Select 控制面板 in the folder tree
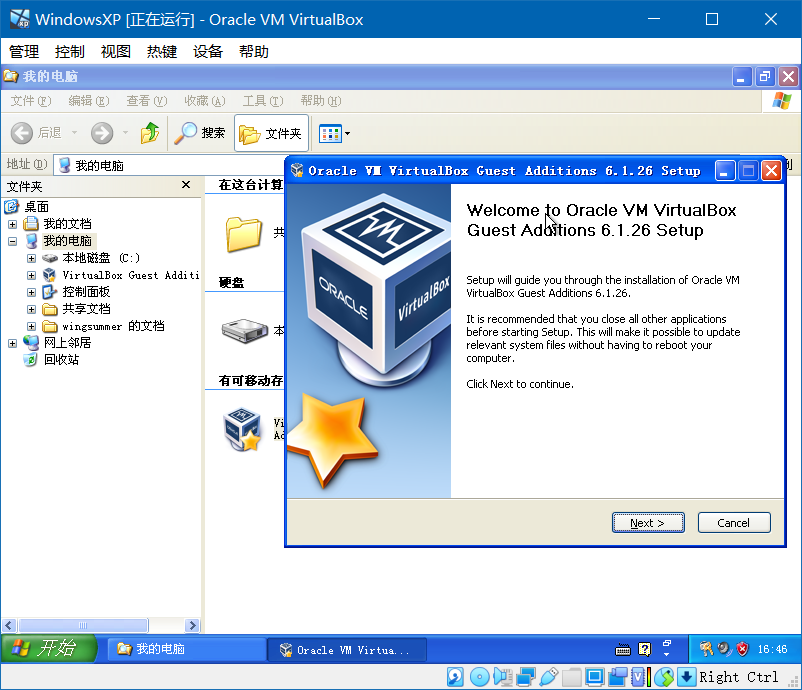 tap(86, 292)
